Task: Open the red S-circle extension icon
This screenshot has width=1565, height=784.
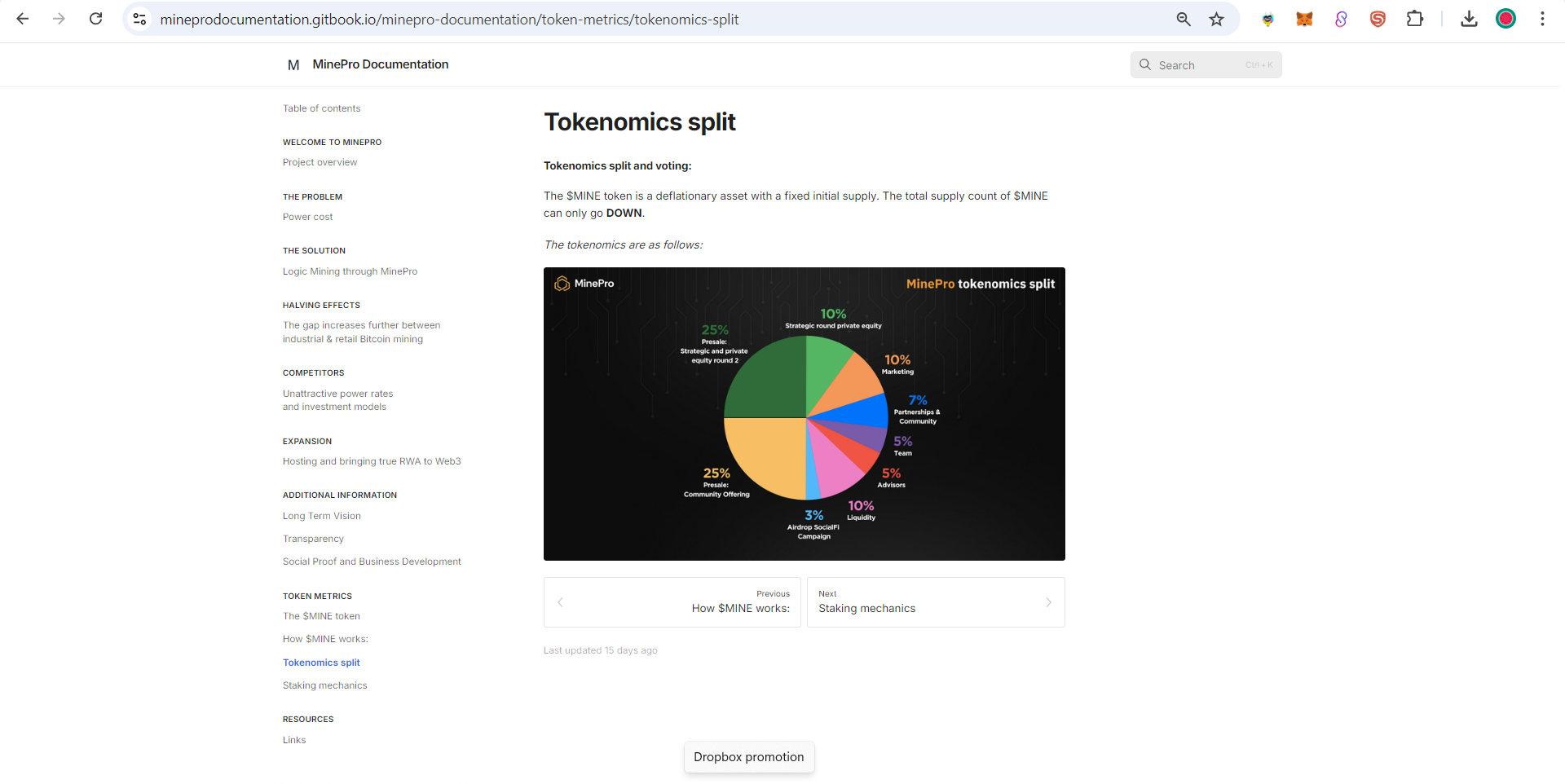Action: point(1378,19)
